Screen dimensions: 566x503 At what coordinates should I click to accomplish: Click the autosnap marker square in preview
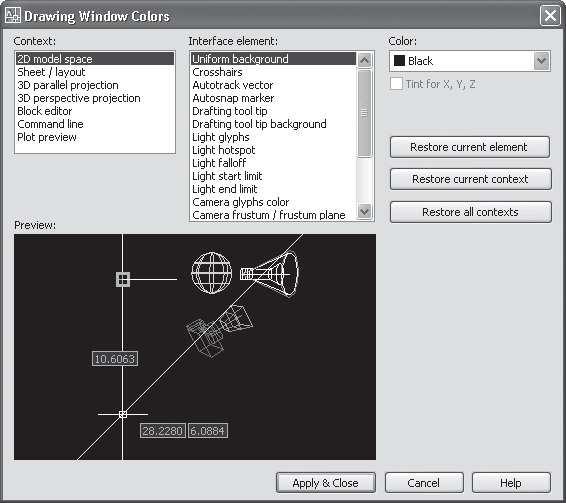point(123,279)
